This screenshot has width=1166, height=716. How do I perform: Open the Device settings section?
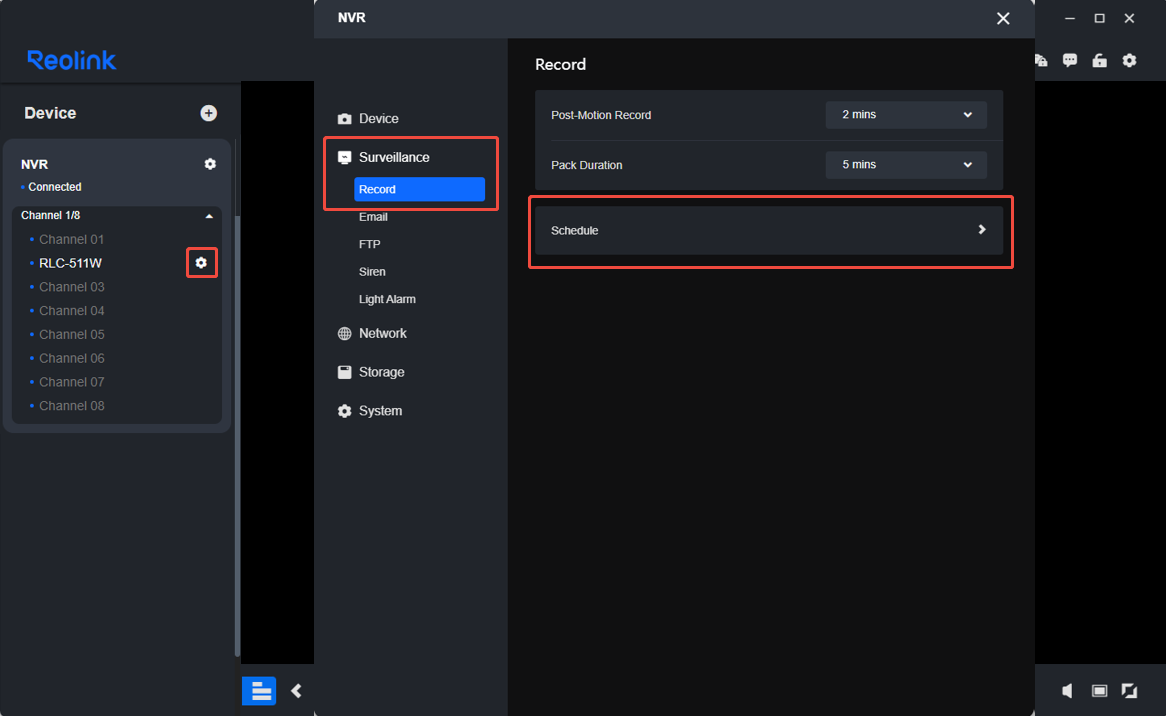point(379,119)
